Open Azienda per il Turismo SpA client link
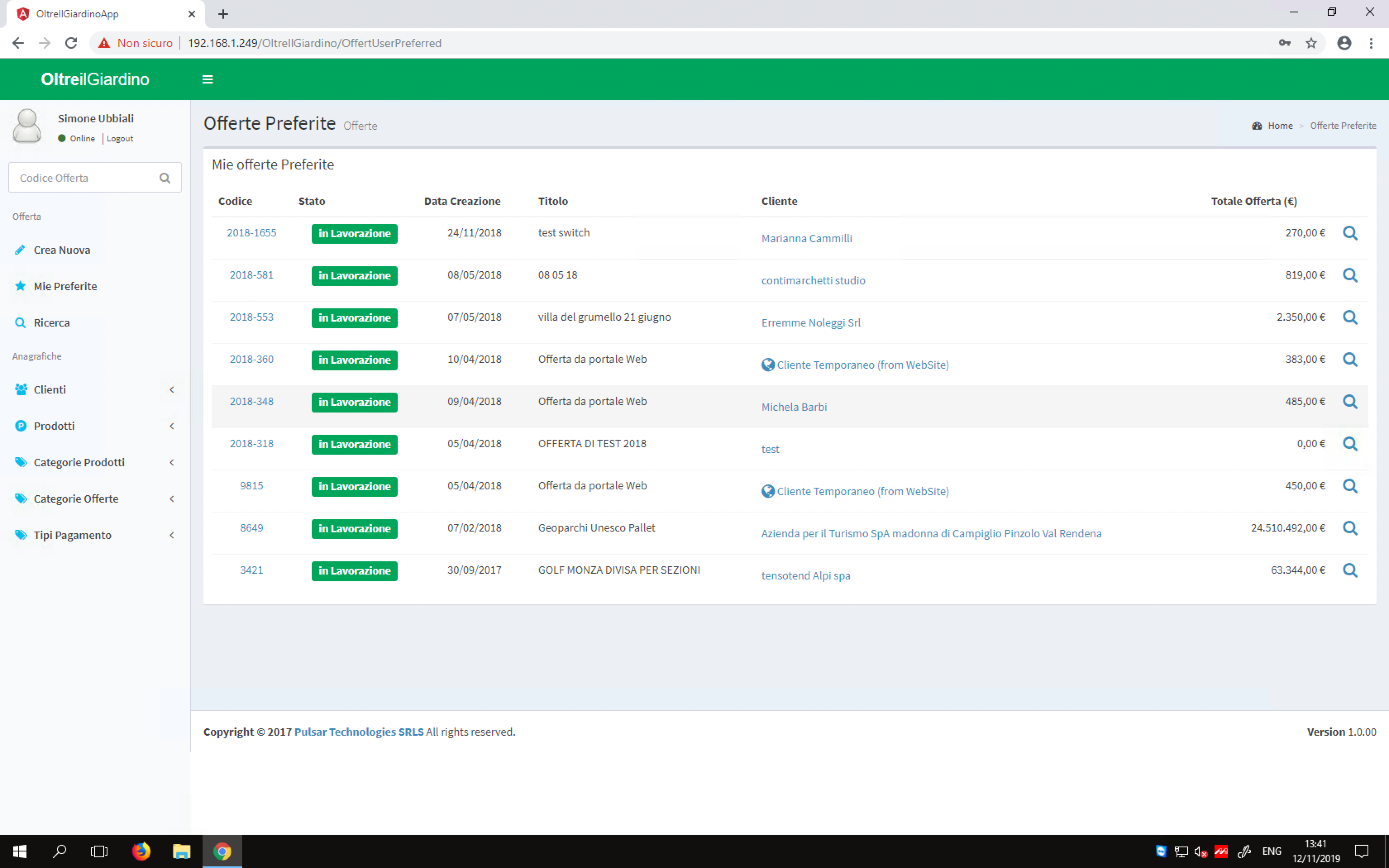Viewport: 1389px width, 868px height. pyautogui.click(x=931, y=533)
